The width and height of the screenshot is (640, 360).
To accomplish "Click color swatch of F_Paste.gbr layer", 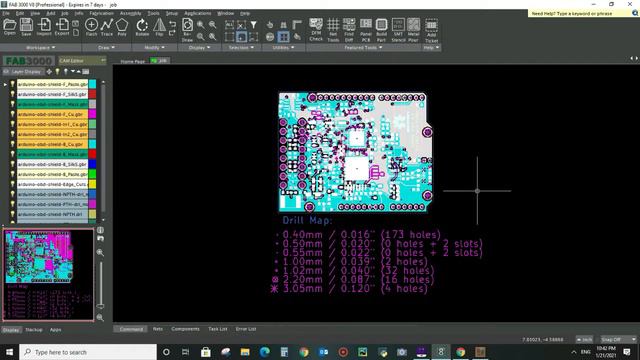I will 93,84.
